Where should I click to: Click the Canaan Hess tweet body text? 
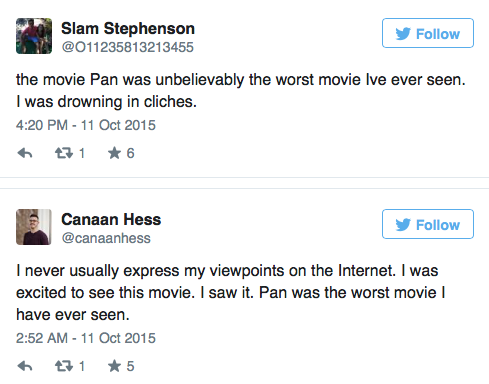pyautogui.click(x=231, y=293)
